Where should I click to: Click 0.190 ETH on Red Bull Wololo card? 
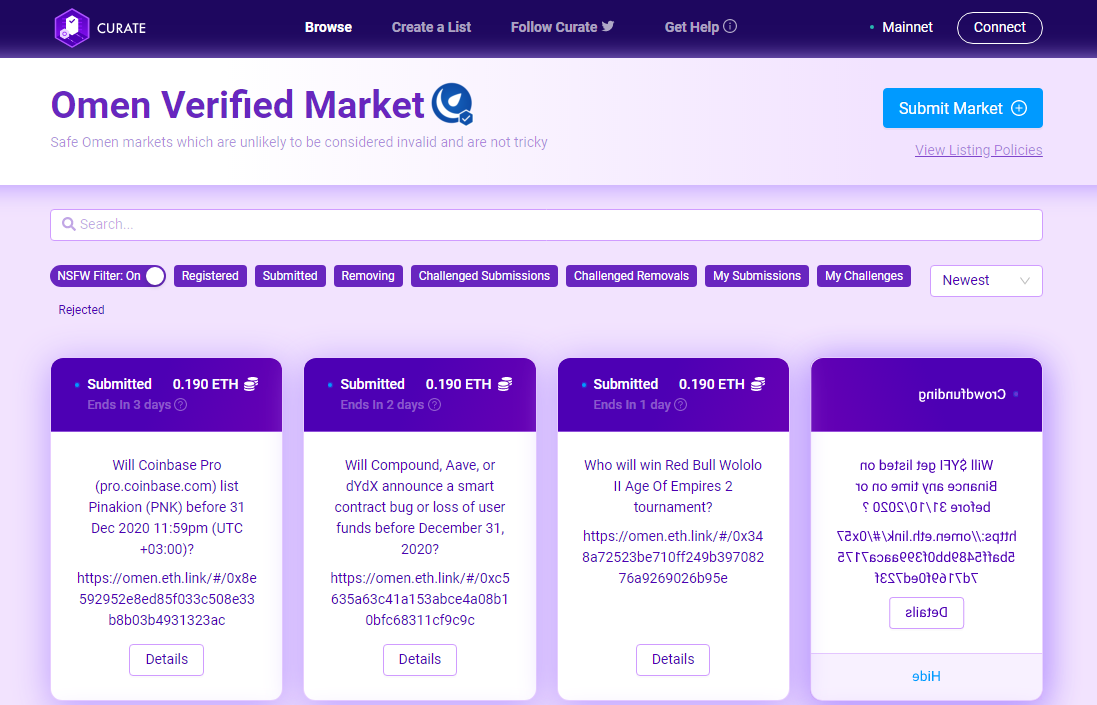(x=712, y=384)
